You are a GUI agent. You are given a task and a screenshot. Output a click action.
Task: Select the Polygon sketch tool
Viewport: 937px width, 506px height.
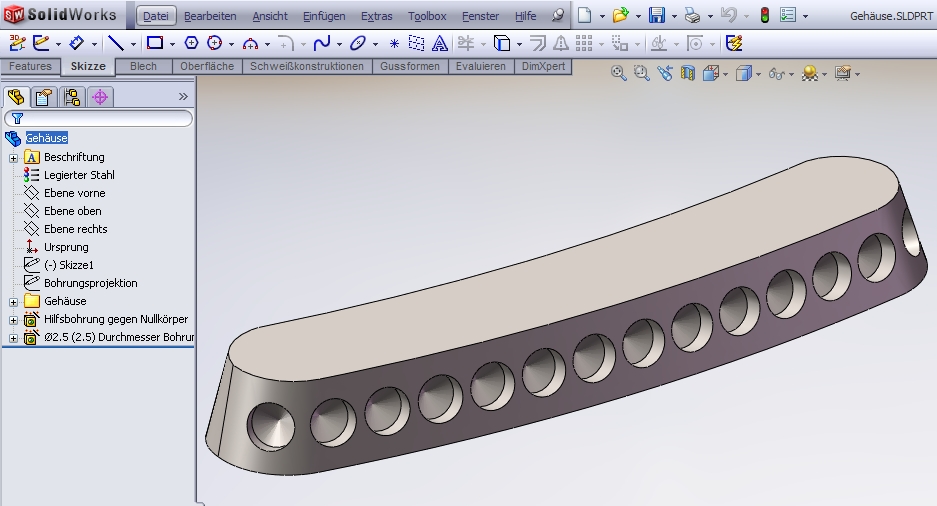(x=191, y=43)
